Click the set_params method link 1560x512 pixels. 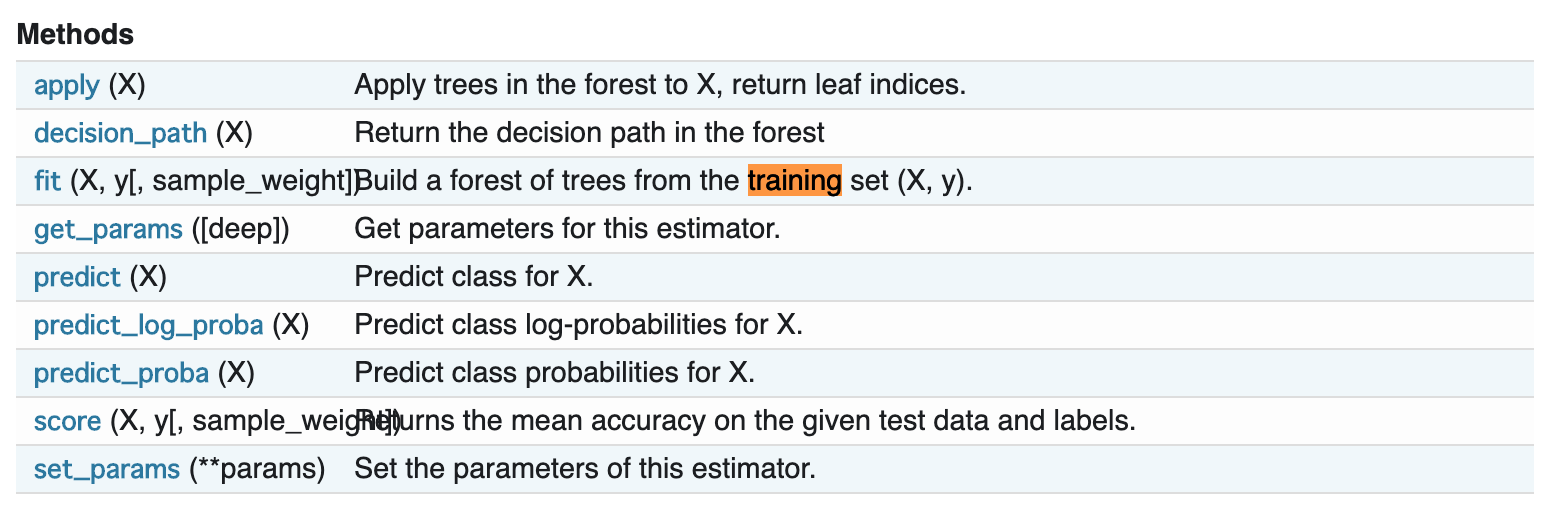(106, 469)
